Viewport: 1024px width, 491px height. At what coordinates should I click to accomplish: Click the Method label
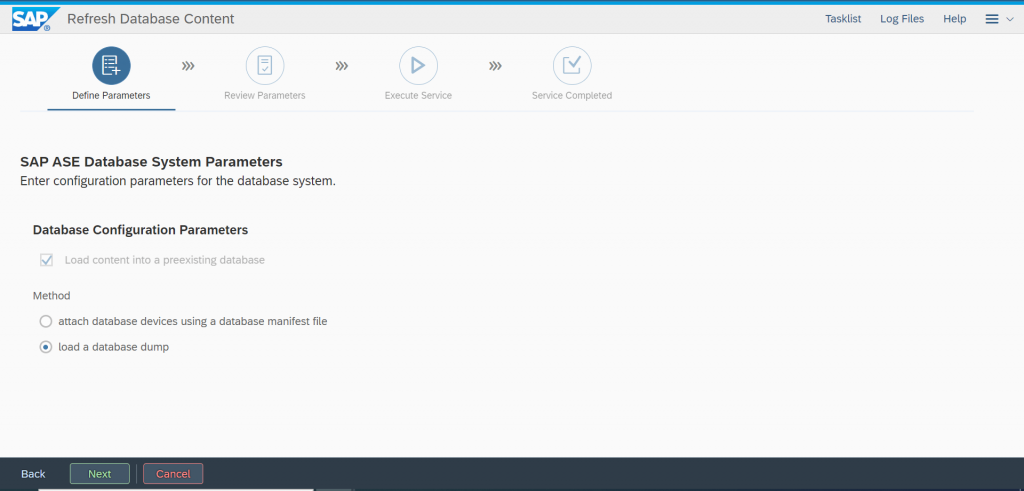point(52,296)
